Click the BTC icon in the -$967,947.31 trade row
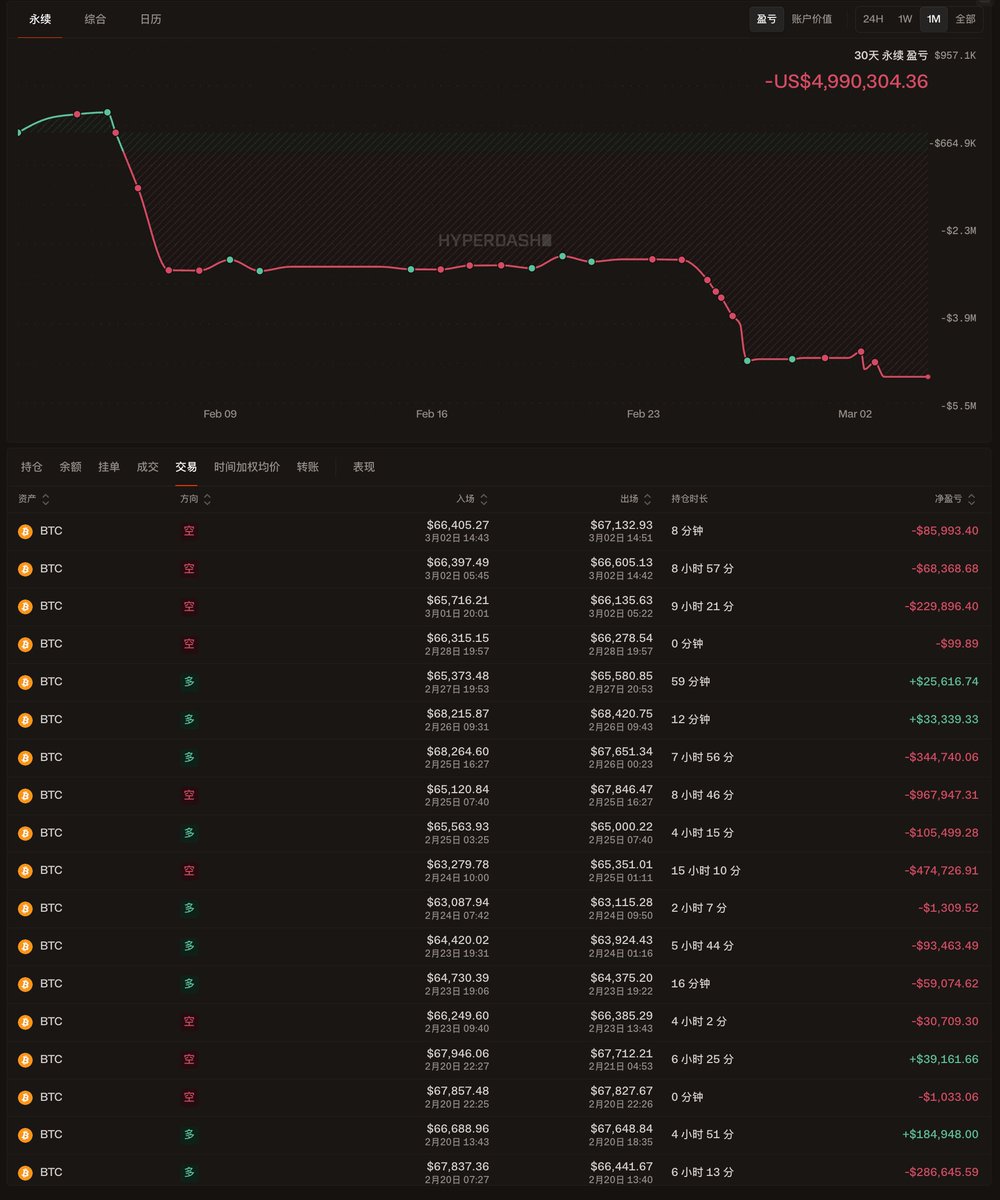The height and width of the screenshot is (1200, 1000). [25, 795]
